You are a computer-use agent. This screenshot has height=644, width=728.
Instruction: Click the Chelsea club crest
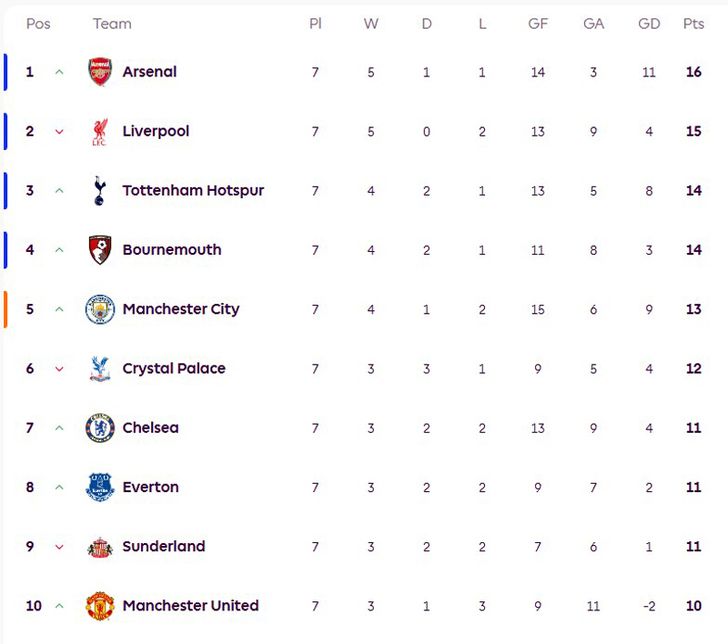click(100, 428)
